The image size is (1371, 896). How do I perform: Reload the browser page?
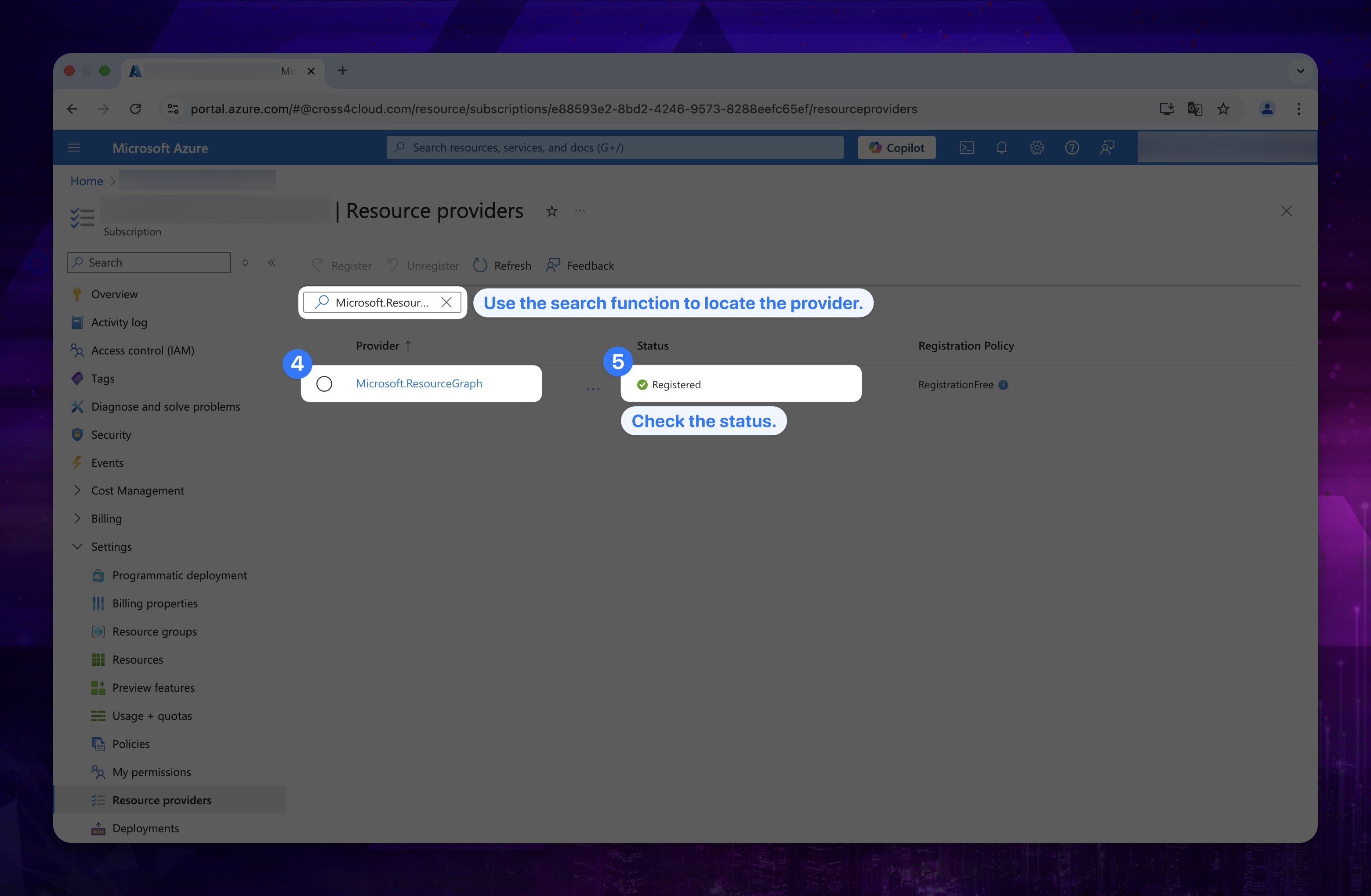[135, 109]
